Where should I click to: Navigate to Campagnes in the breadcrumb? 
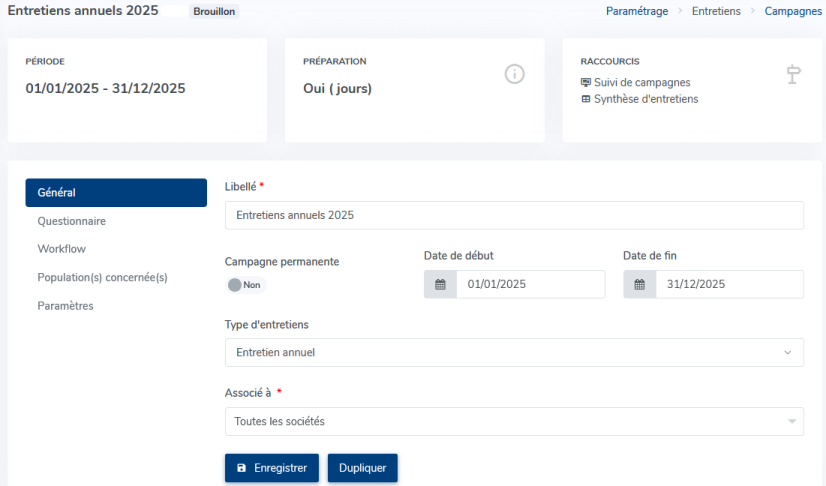pyautogui.click(x=794, y=11)
